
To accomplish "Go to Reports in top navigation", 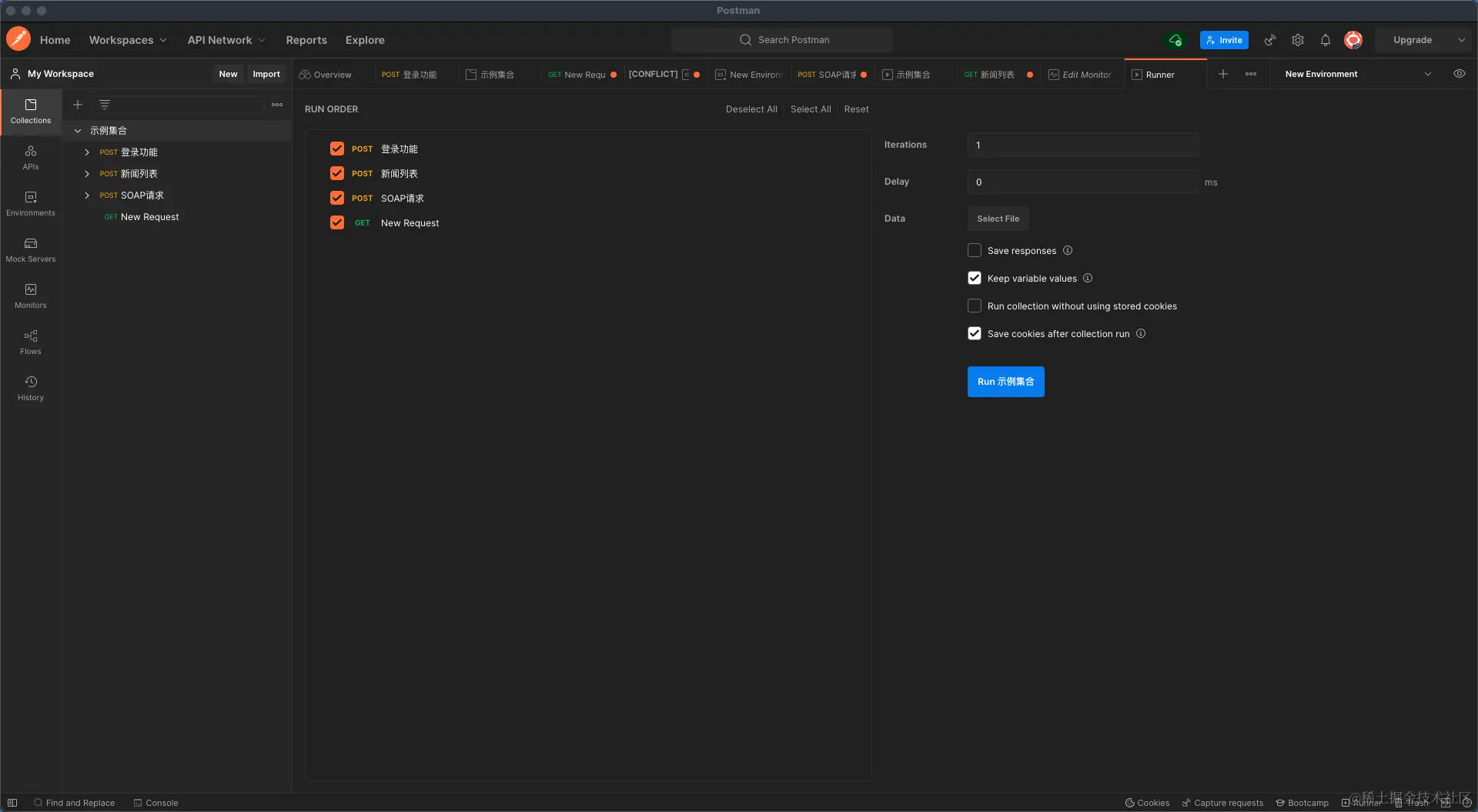I will tap(306, 40).
